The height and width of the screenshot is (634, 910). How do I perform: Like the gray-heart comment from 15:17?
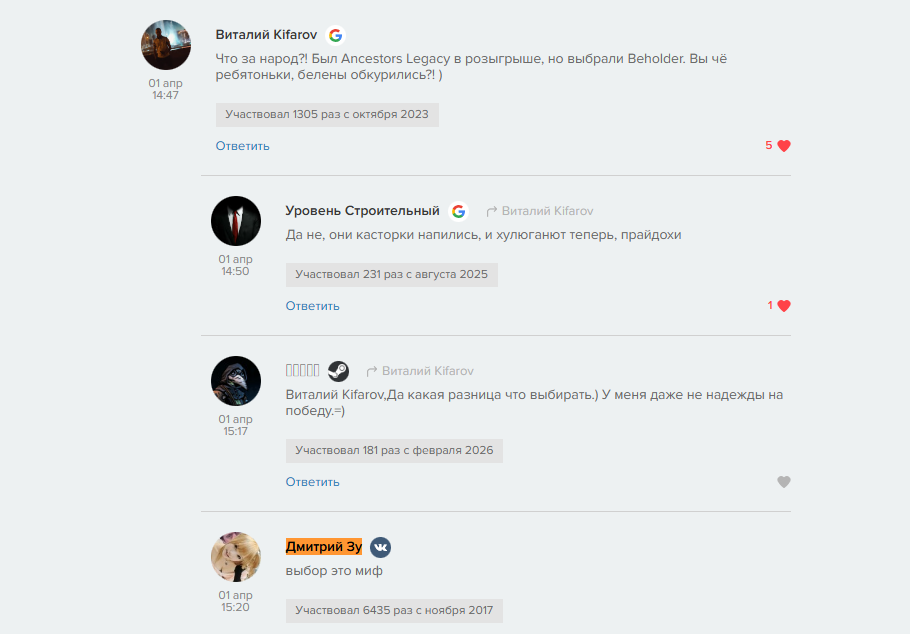point(783,482)
